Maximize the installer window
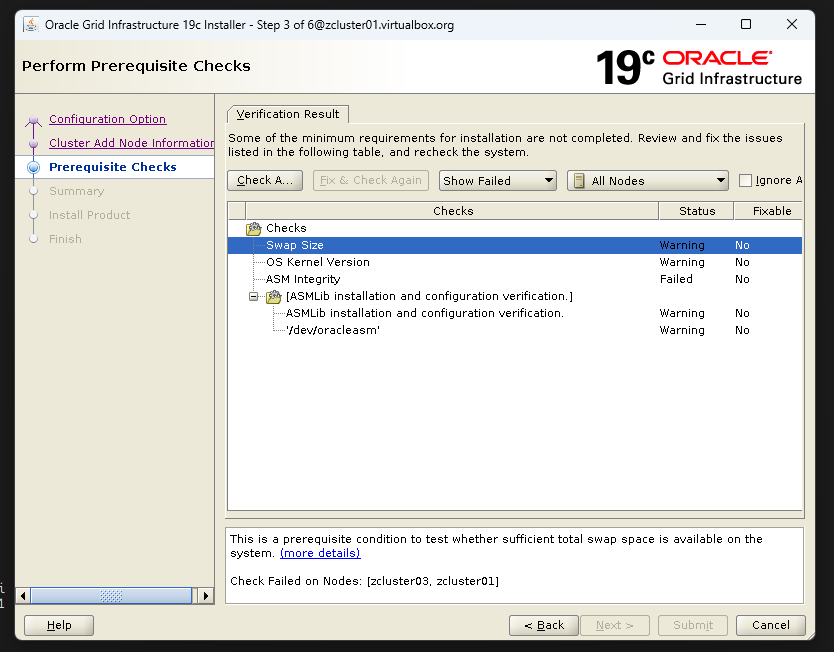 click(746, 24)
